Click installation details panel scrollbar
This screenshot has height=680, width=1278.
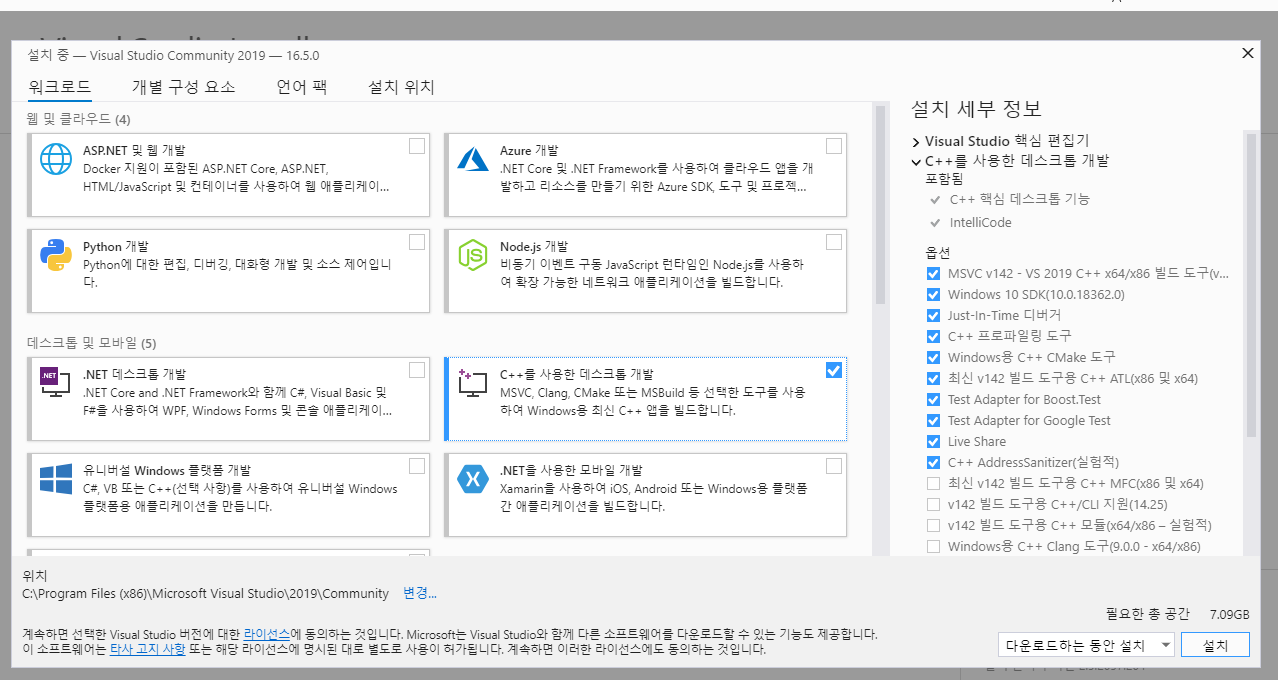coord(1251,285)
